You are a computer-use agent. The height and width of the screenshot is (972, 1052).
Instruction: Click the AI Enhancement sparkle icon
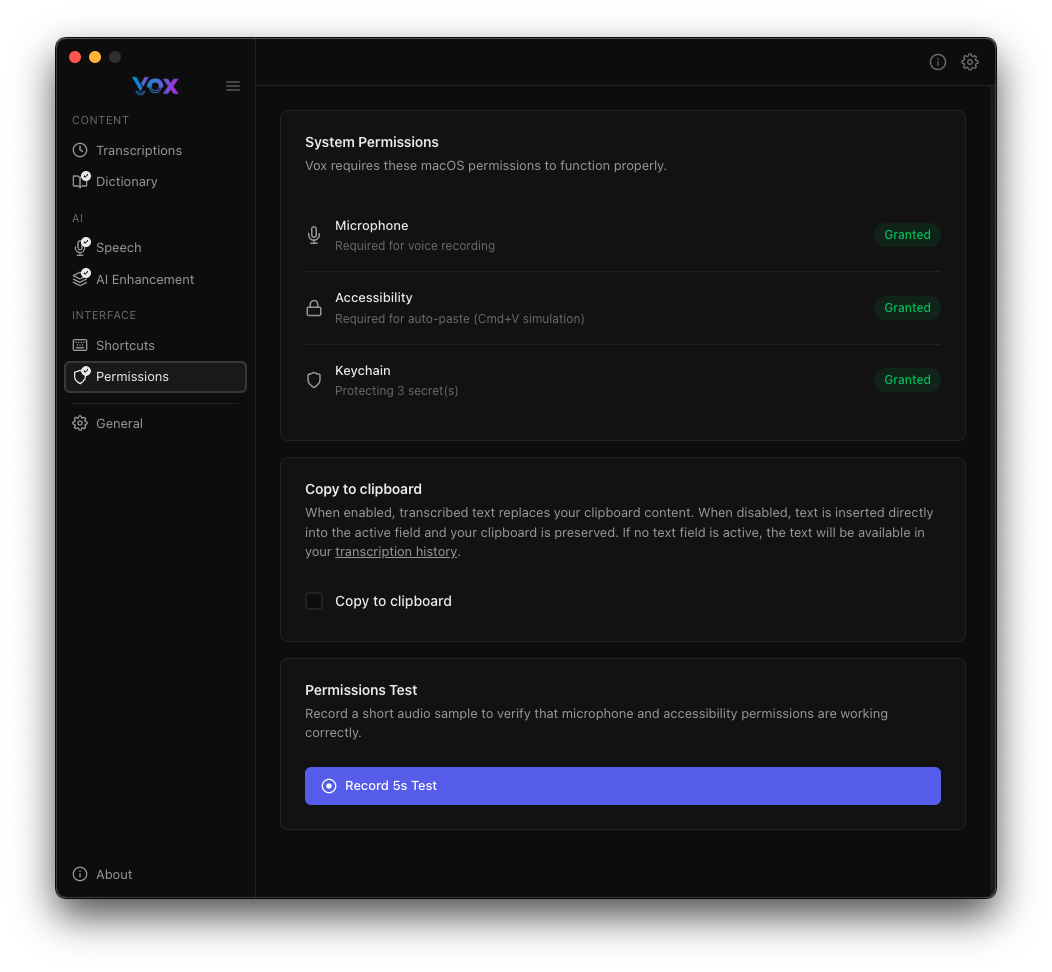click(80, 279)
